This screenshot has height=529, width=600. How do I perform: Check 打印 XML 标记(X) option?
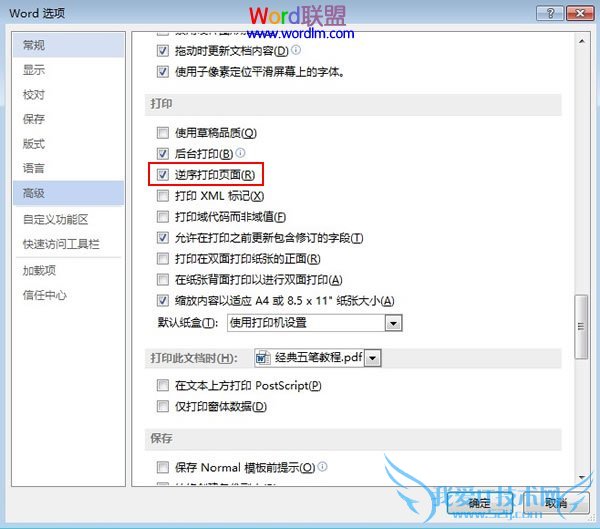point(163,196)
